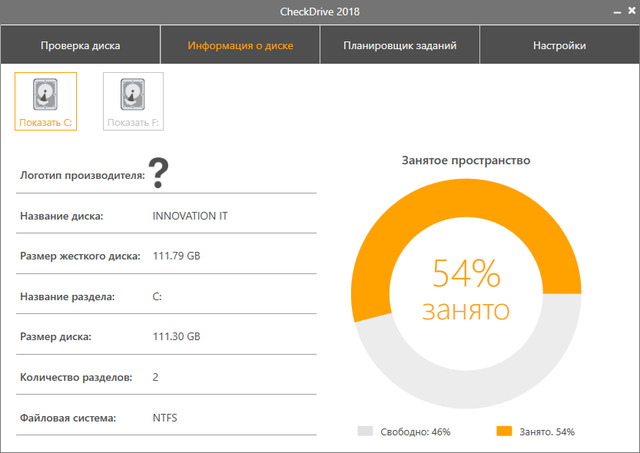This screenshot has width=640, height=453.
Task: Open the Планировщик заданий tab
Action: tap(400, 46)
